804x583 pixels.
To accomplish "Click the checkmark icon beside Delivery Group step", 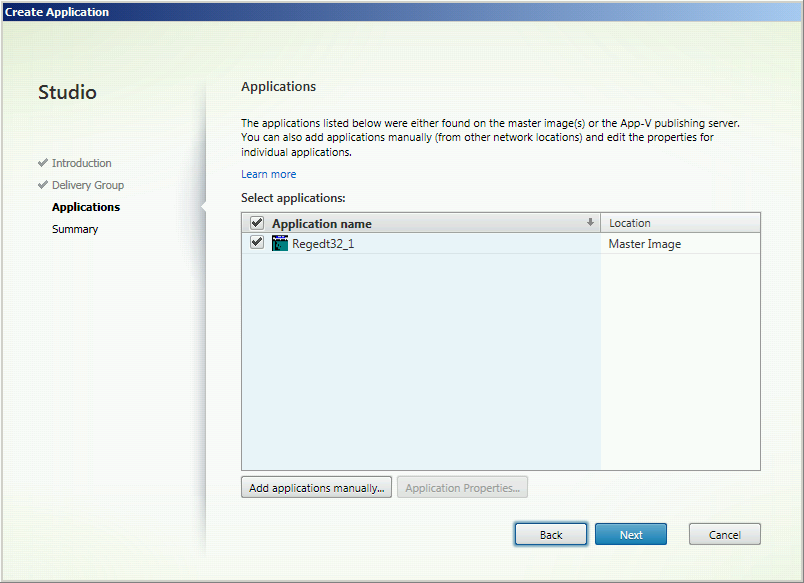I will point(43,185).
